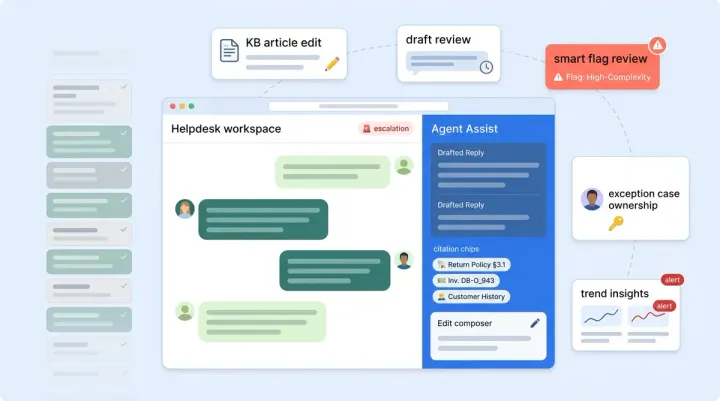Click the dark-green bubble from female agent

[x=263, y=219]
